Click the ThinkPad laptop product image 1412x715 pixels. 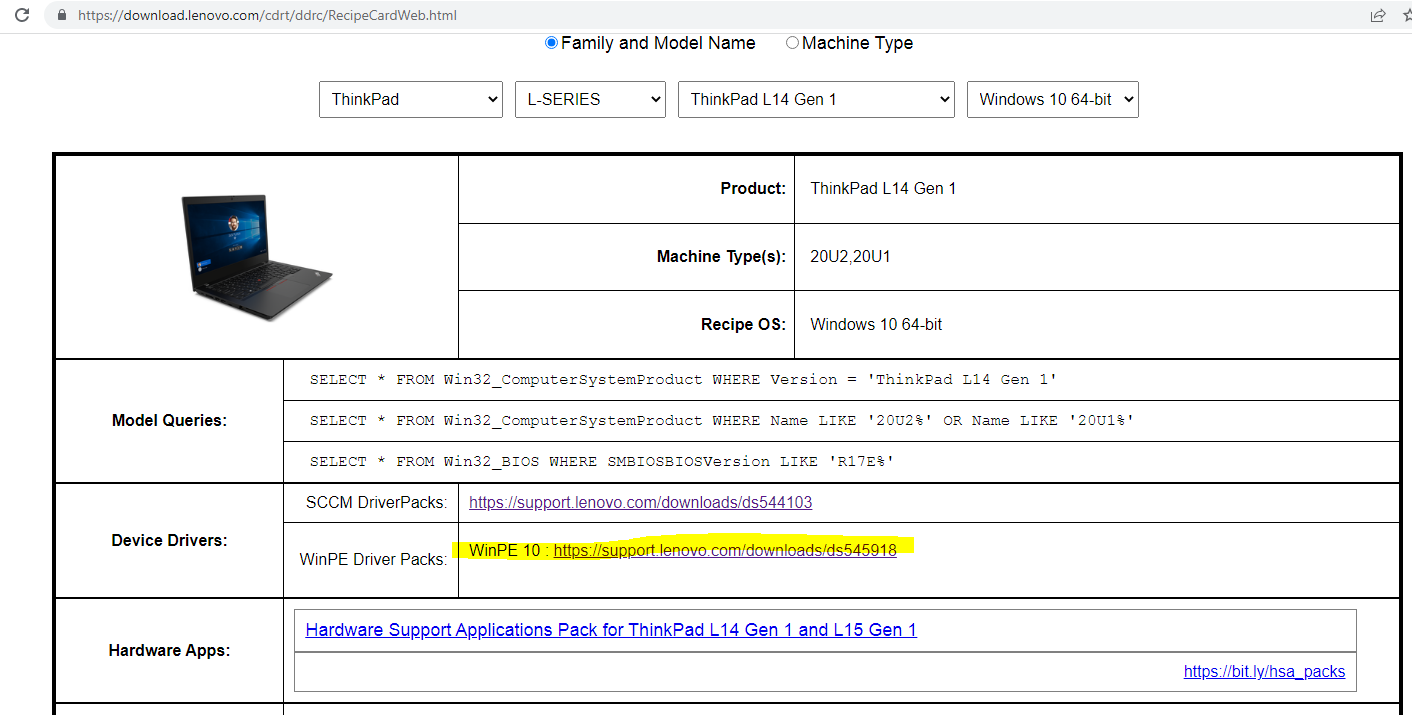[x=257, y=257]
